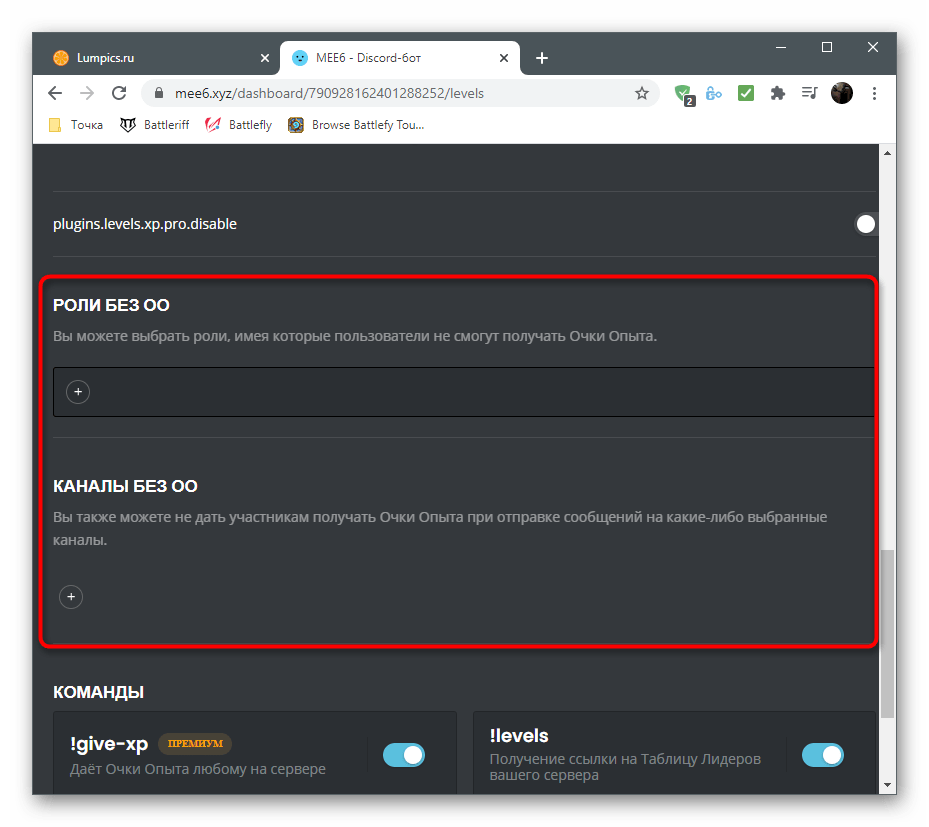Click the browser back arrow
The width and height of the screenshot is (929, 827).
coord(55,93)
